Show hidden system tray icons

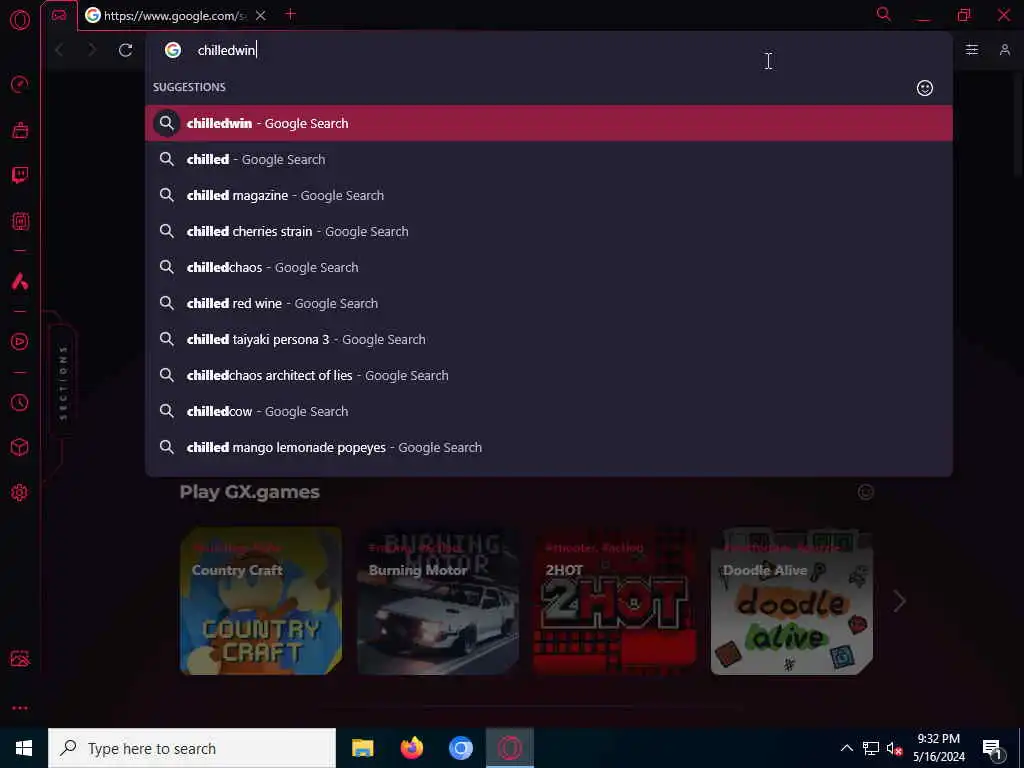846,748
